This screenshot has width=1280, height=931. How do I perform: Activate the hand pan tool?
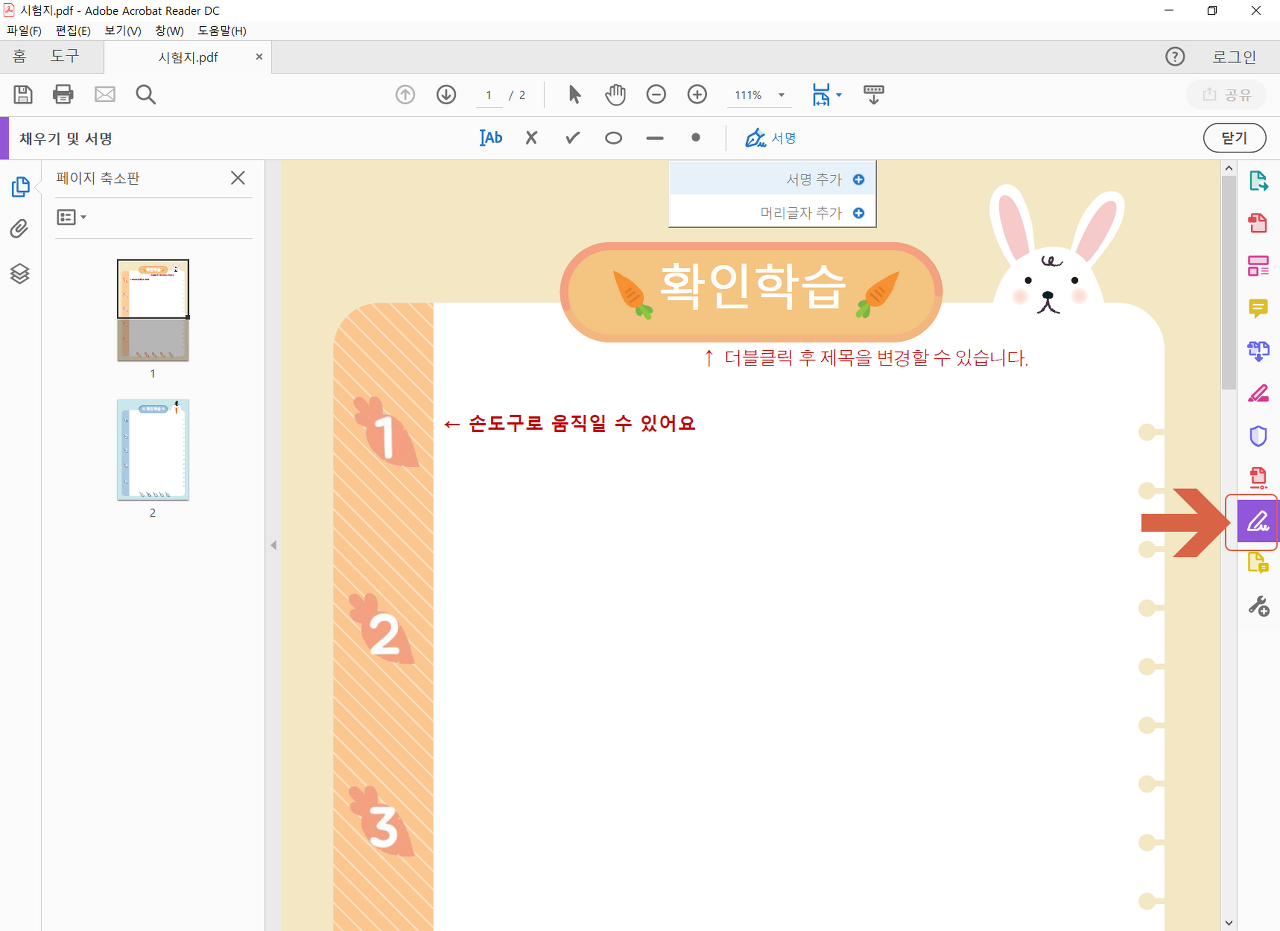tap(615, 95)
